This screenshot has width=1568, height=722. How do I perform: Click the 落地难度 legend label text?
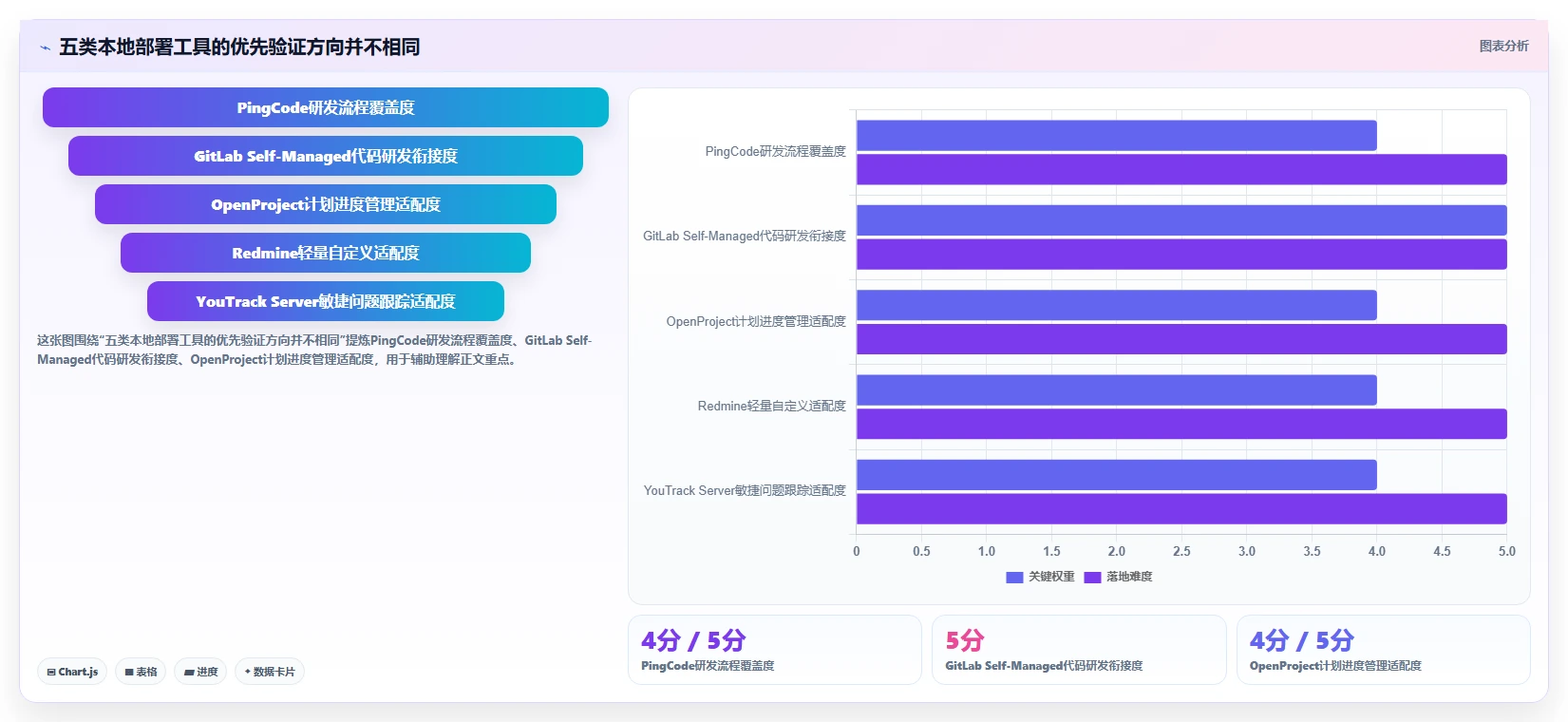click(x=1129, y=577)
